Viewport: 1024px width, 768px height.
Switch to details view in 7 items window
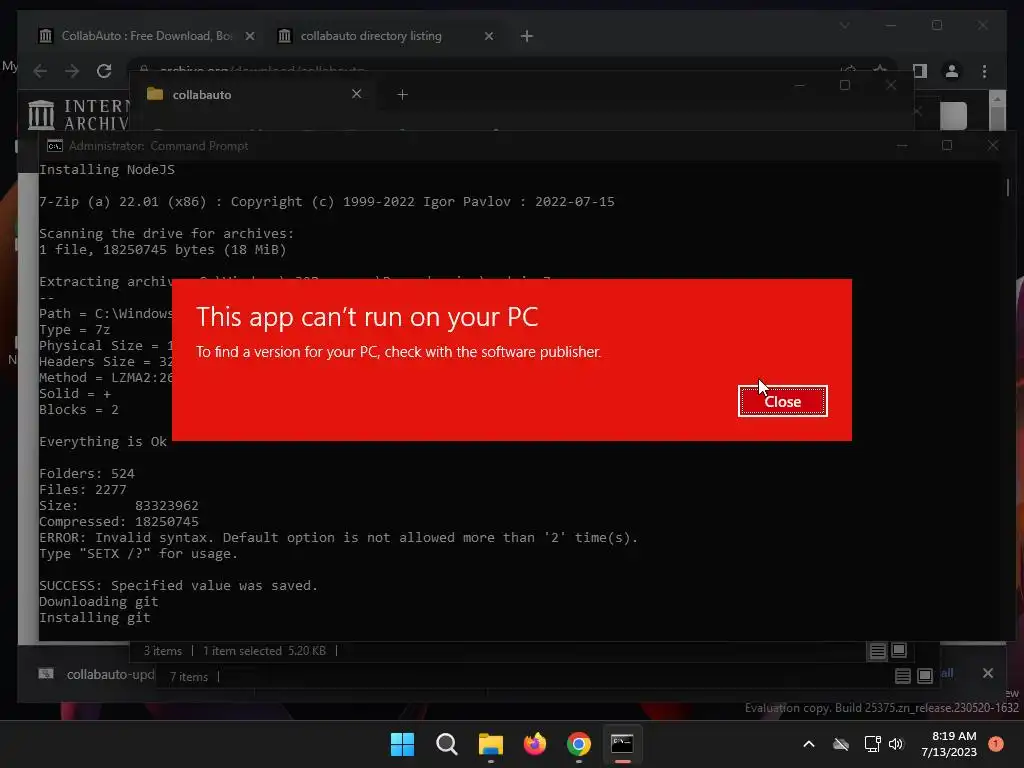tap(903, 677)
